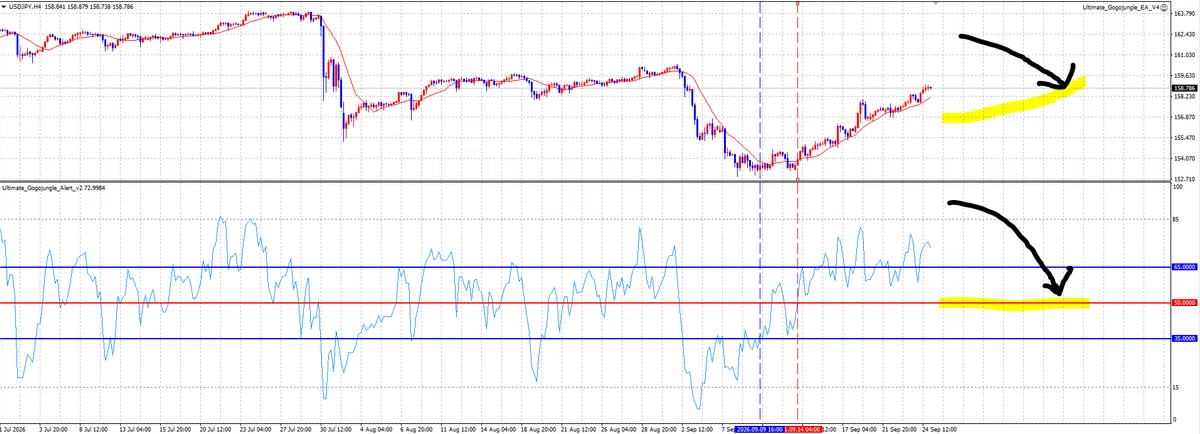Click the divider between price chart and indicator window

584,181
